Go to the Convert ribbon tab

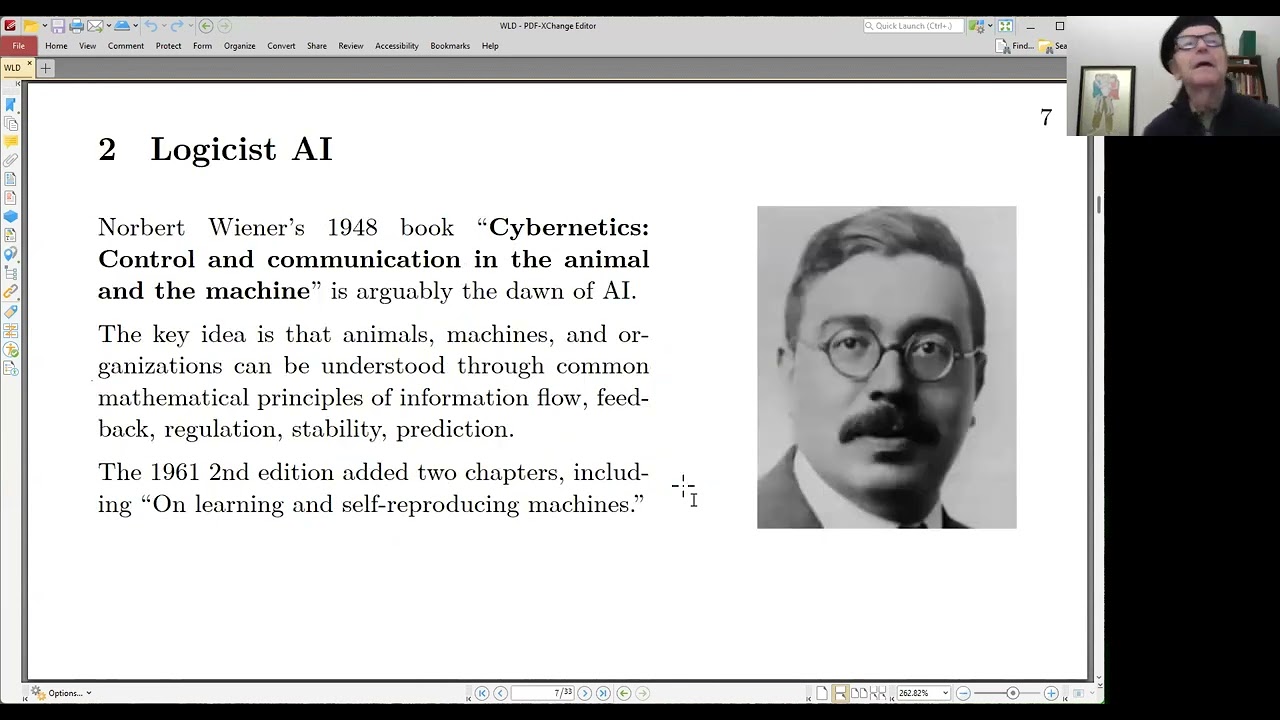281,46
